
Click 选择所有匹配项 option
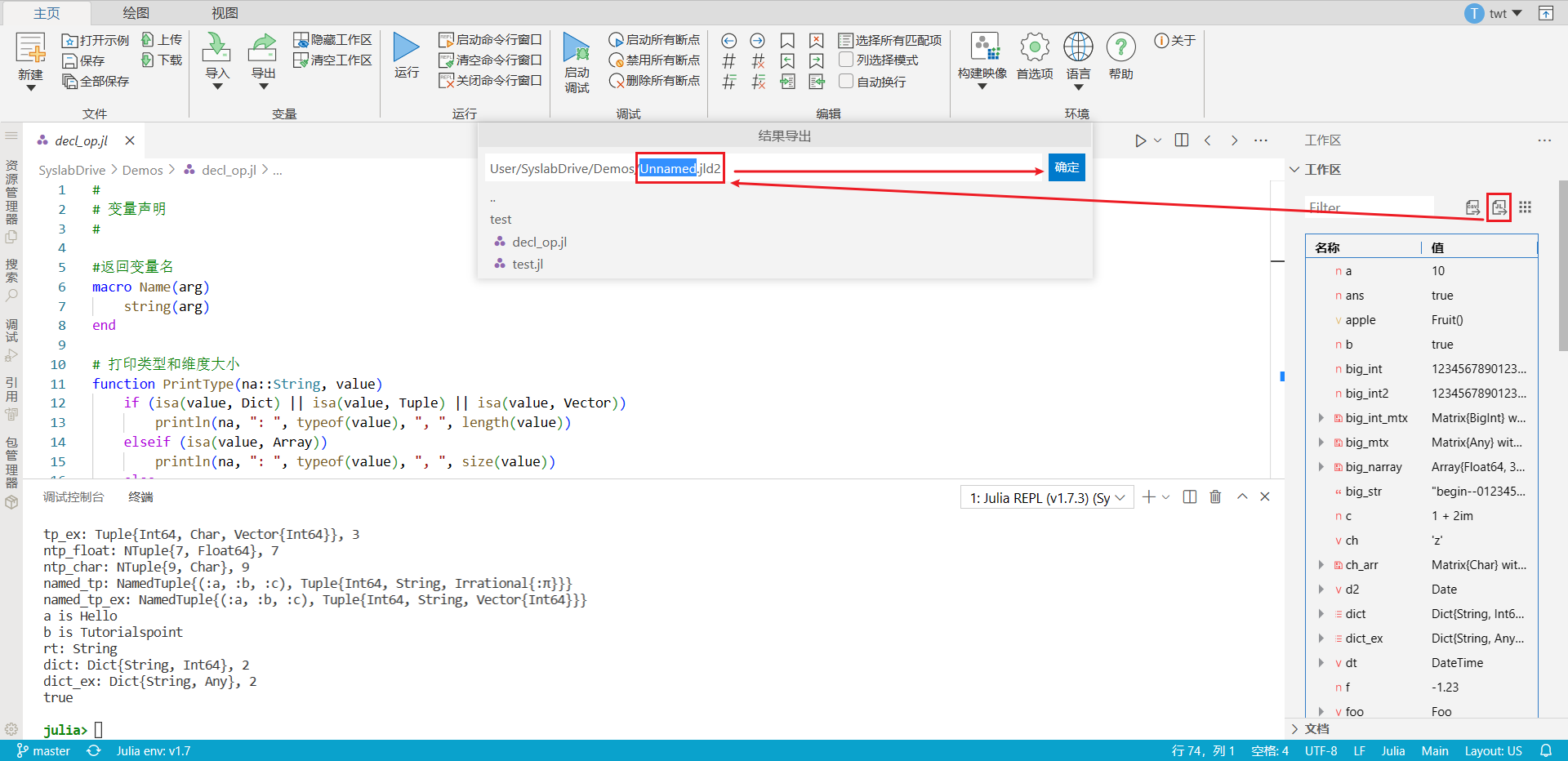(x=890, y=40)
